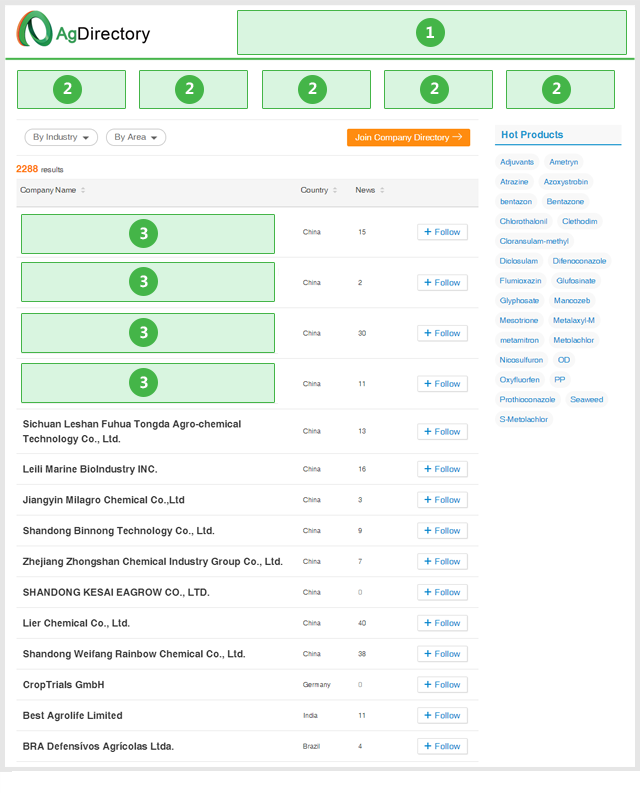Follow Lier Chemical Co., Ltd.
The image size is (640, 793).
[442, 623]
